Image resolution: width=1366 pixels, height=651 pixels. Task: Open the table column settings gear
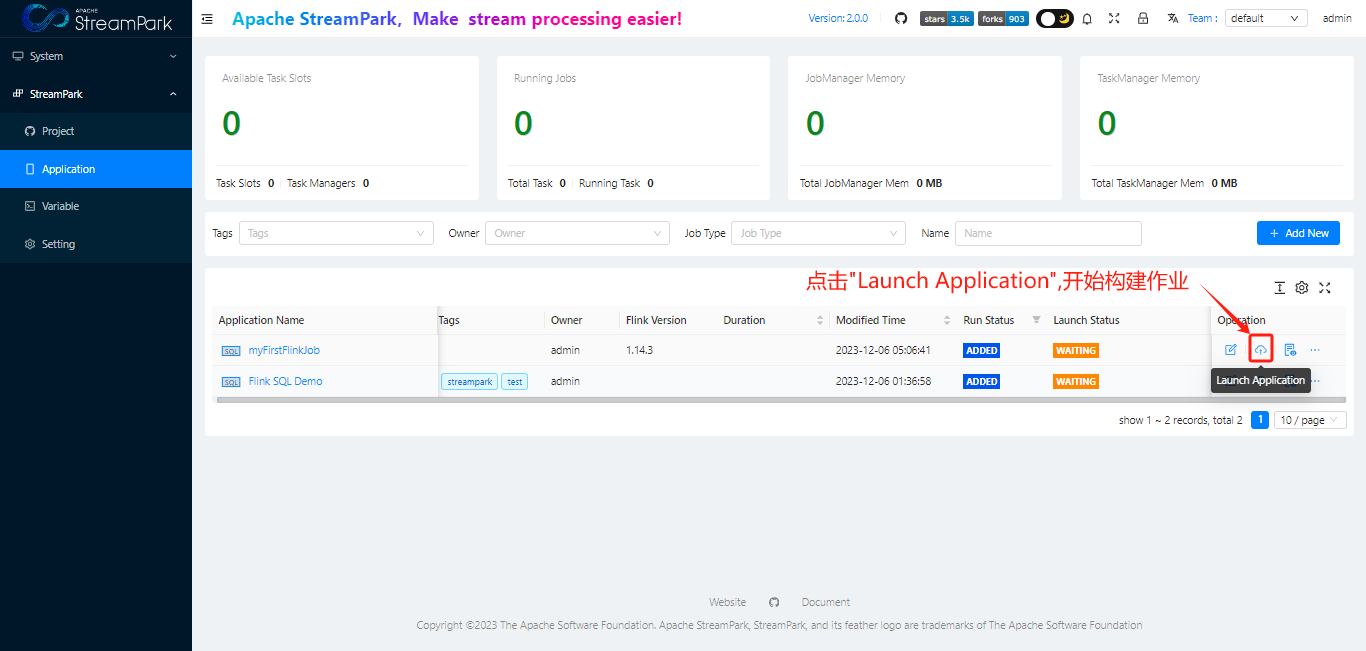coord(1301,287)
